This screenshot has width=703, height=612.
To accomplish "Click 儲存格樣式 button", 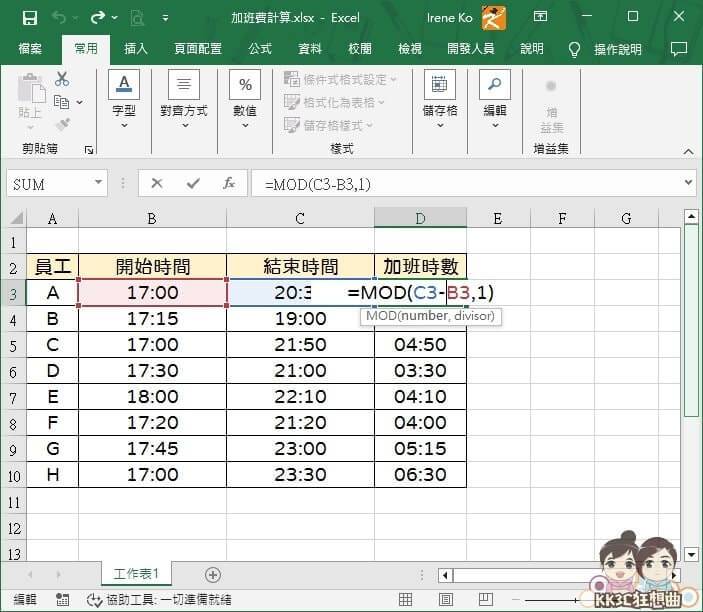I will pyautogui.click(x=328, y=126).
